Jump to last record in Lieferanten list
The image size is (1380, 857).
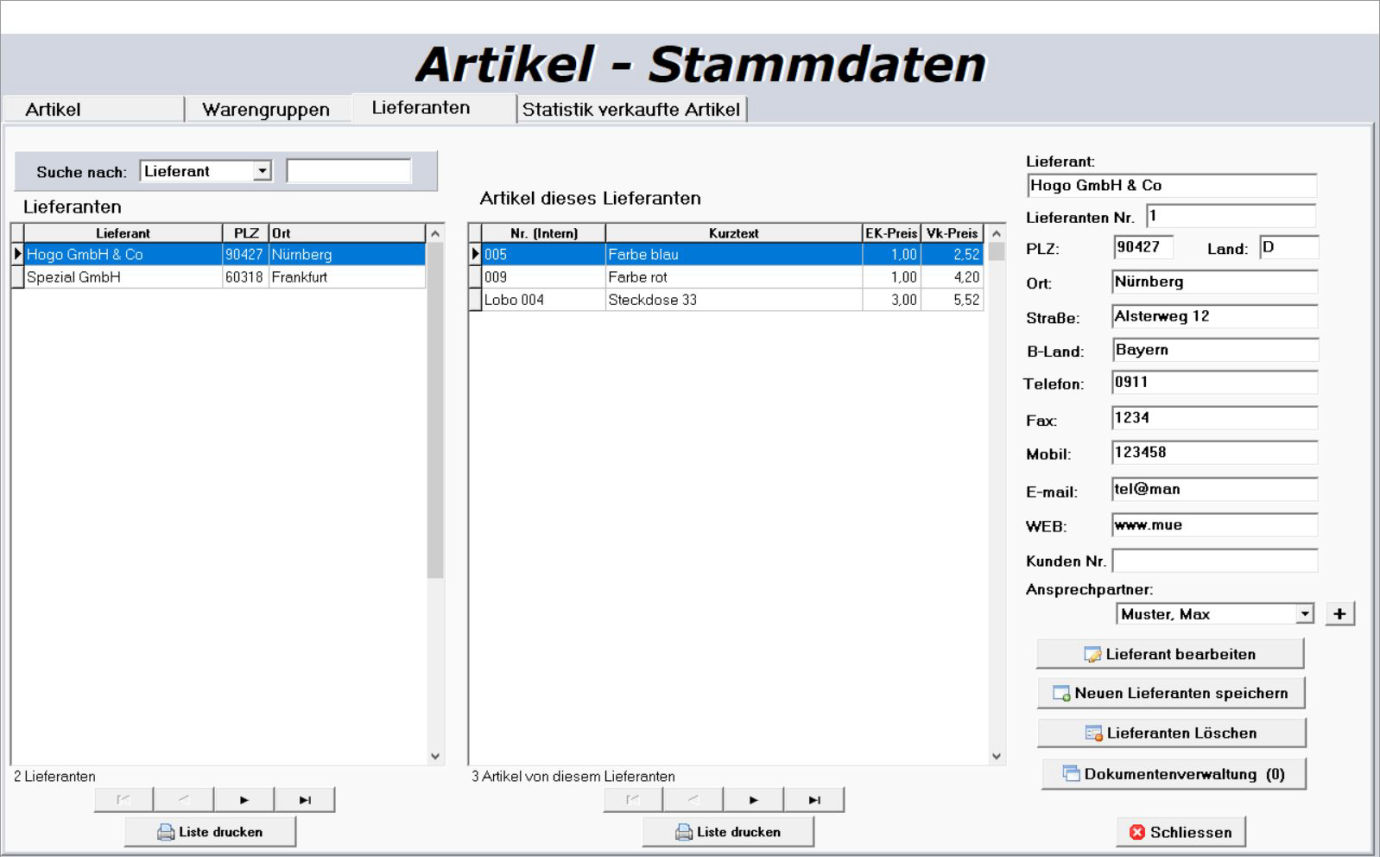coord(305,800)
